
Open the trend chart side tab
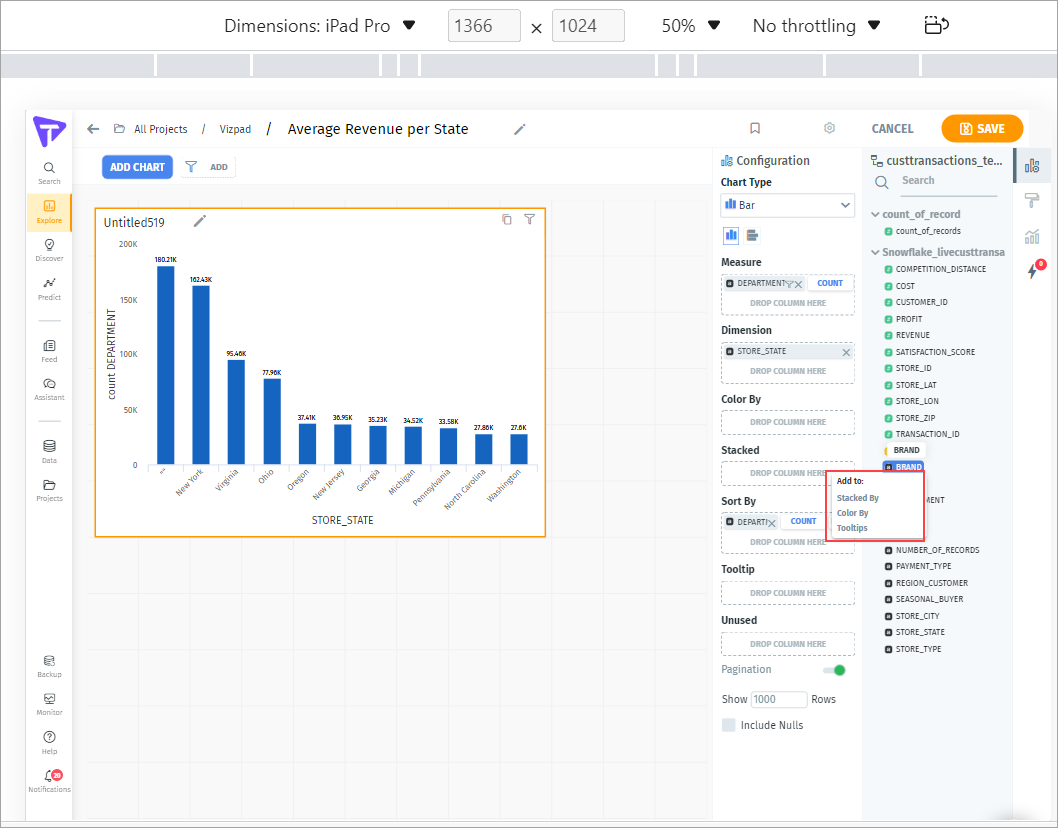pos(1032,236)
